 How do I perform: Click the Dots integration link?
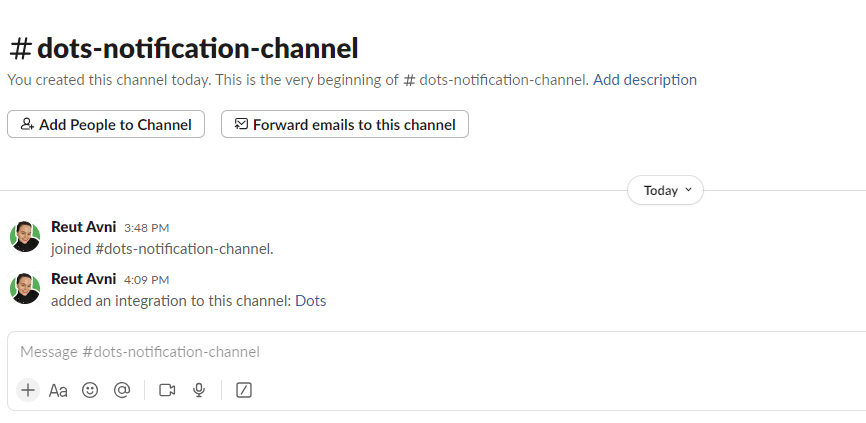click(310, 301)
